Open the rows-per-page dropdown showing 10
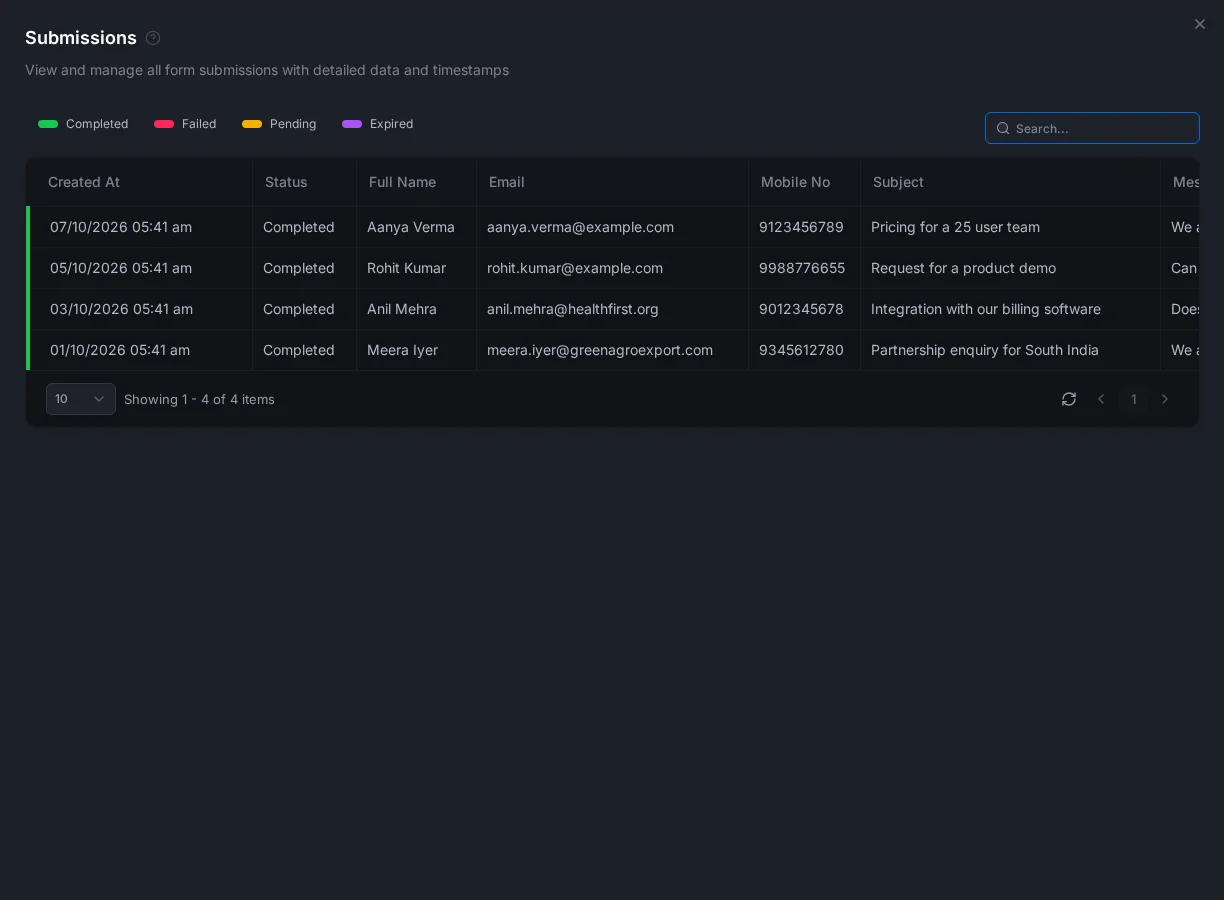 click(81, 399)
